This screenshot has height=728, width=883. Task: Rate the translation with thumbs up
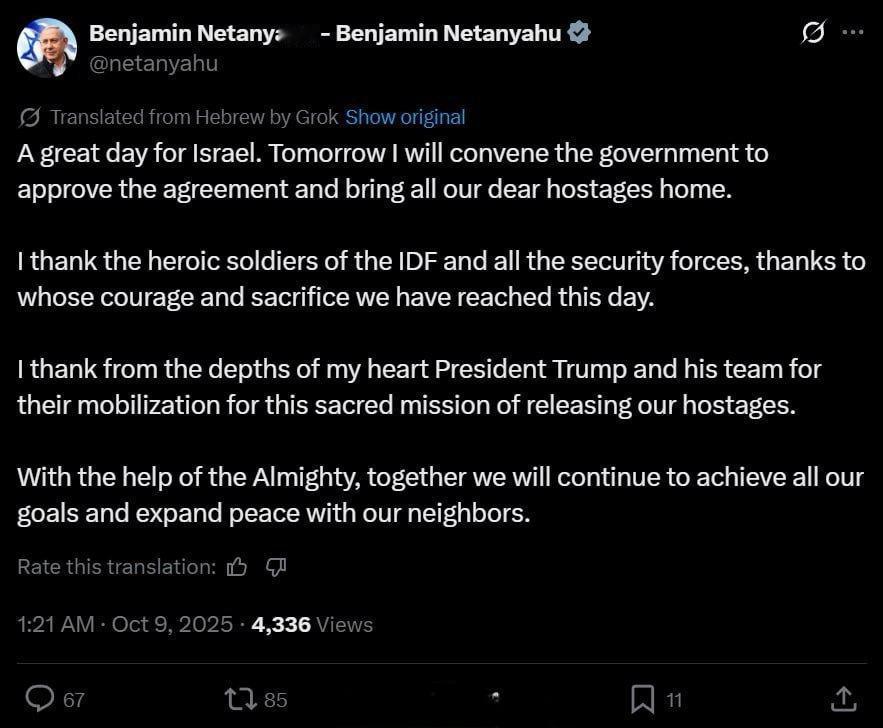pyautogui.click(x=237, y=567)
